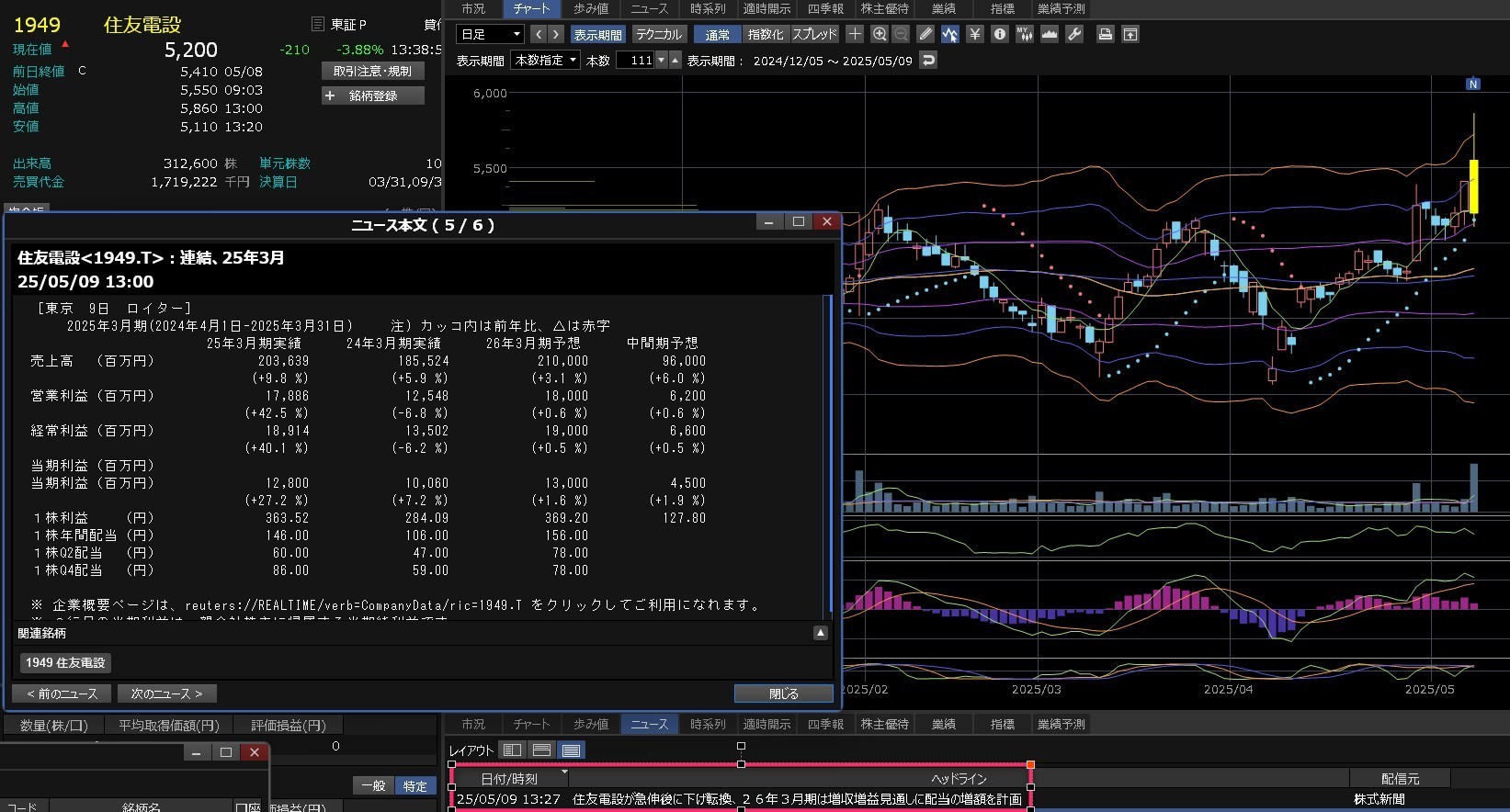Collapse the 関連銘柄 section arrow
Image resolution: width=1510 pixels, height=812 pixels.
click(x=821, y=633)
